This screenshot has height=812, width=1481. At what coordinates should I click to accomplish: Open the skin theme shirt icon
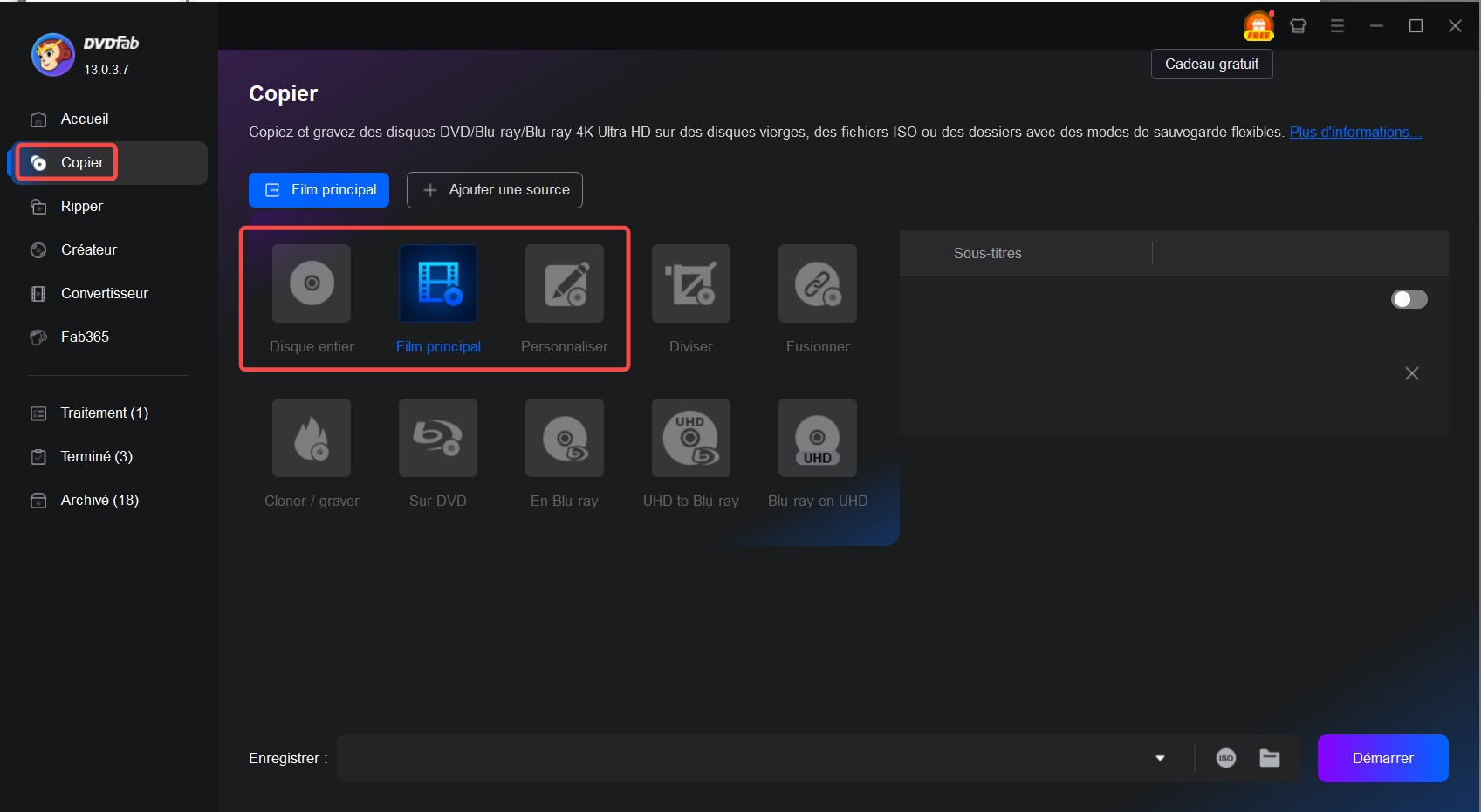tap(1298, 26)
